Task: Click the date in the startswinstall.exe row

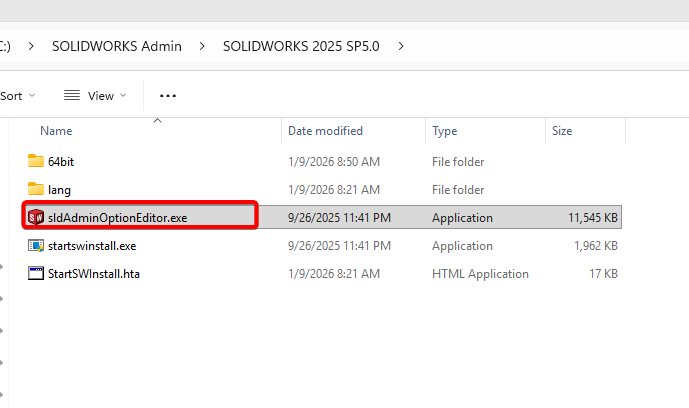Action: (x=339, y=246)
